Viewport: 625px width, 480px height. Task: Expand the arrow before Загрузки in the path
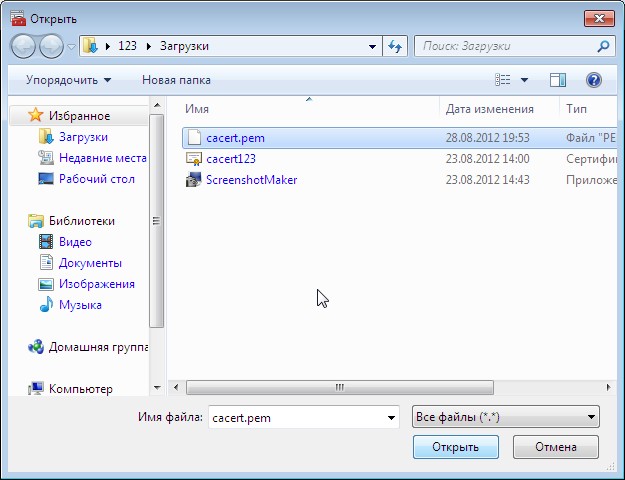coord(149,46)
